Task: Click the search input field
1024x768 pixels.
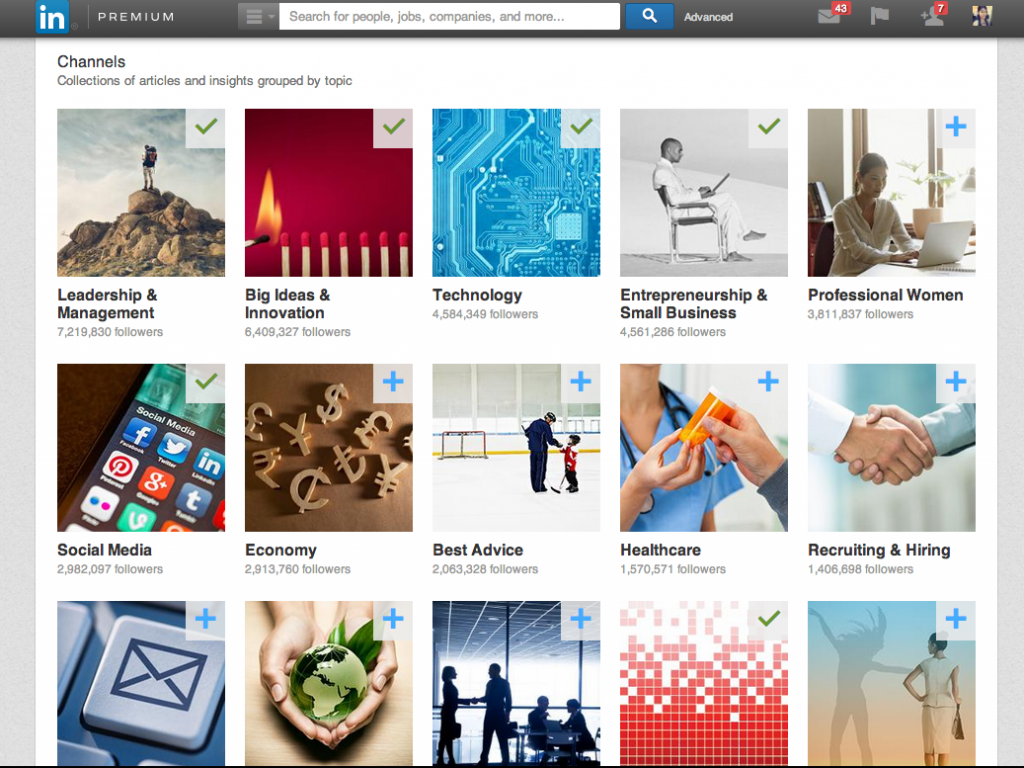Action: pos(449,16)
